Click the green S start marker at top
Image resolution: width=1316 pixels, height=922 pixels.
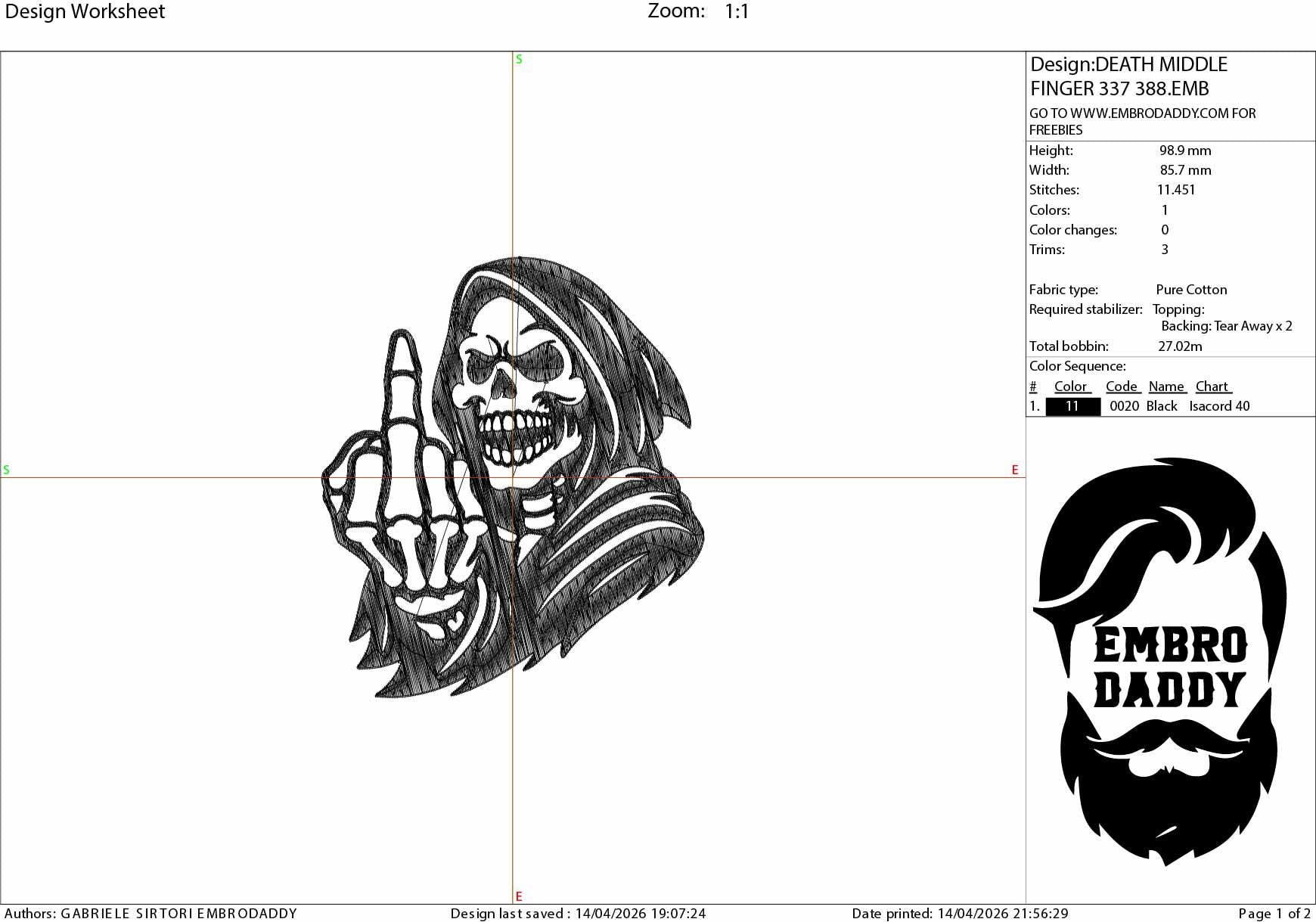point(519,59)
